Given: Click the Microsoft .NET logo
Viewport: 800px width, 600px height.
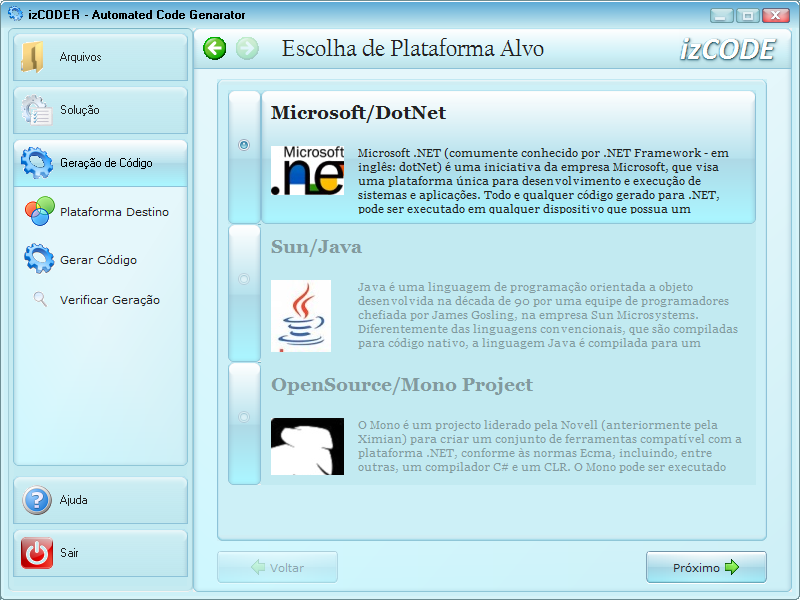Looking at the screenshot, I should point(307,170).
